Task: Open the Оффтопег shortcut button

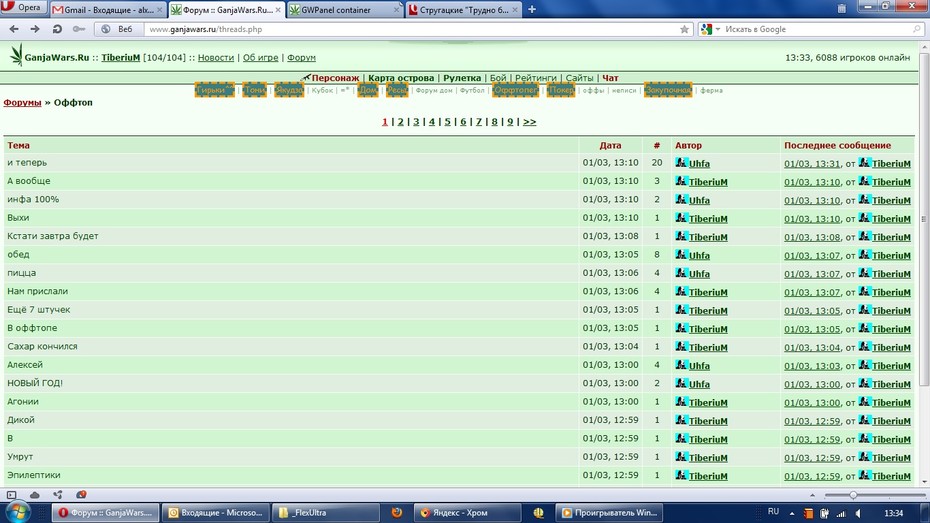Action: [515, 90]
